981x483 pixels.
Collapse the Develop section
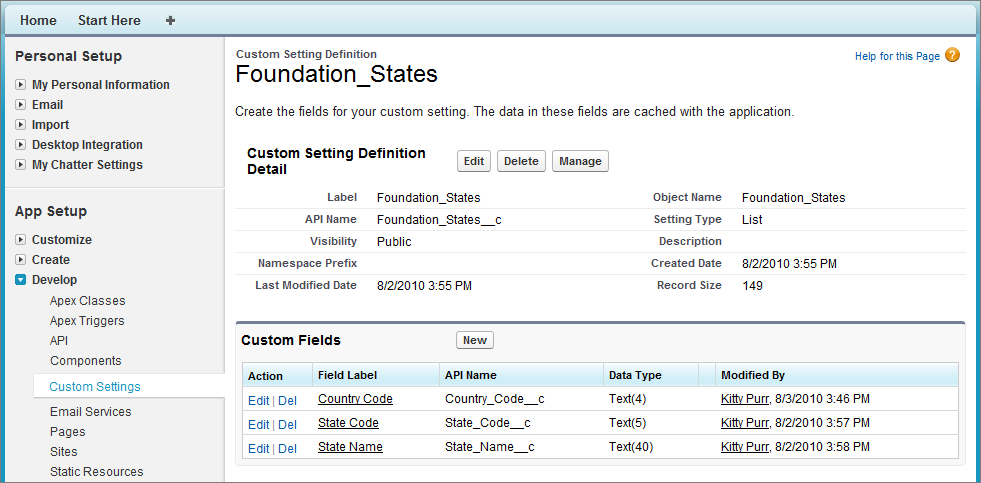click(x=21, y=280)
